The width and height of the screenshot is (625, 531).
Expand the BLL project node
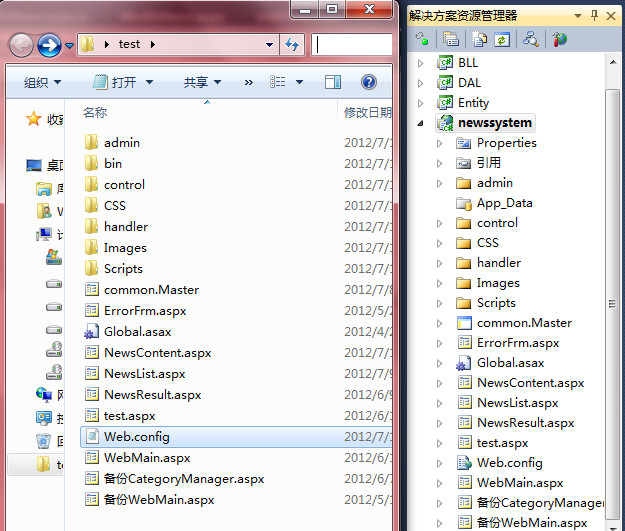[x=421, y=63]
